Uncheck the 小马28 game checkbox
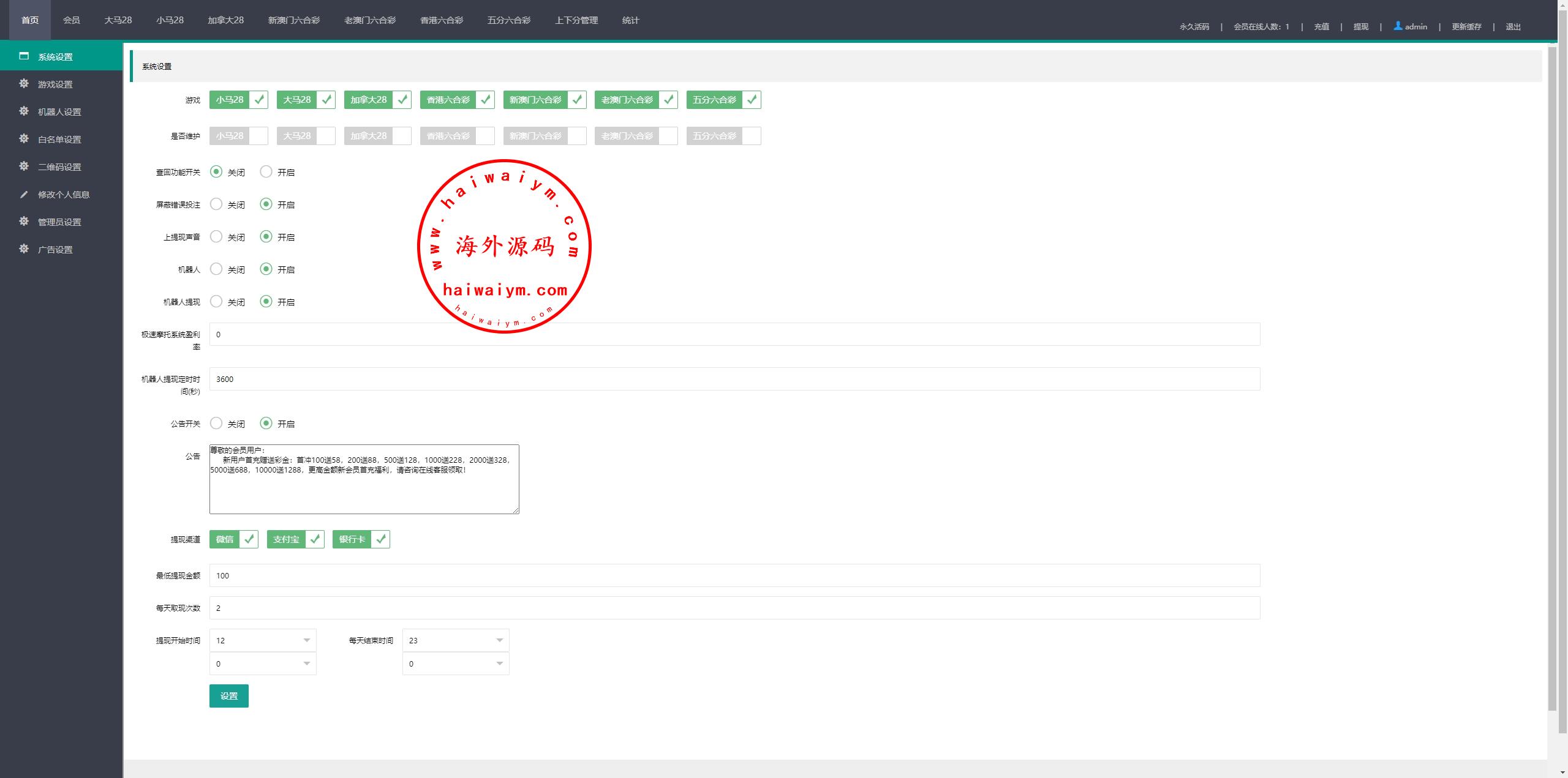 [x=259, y=100]
